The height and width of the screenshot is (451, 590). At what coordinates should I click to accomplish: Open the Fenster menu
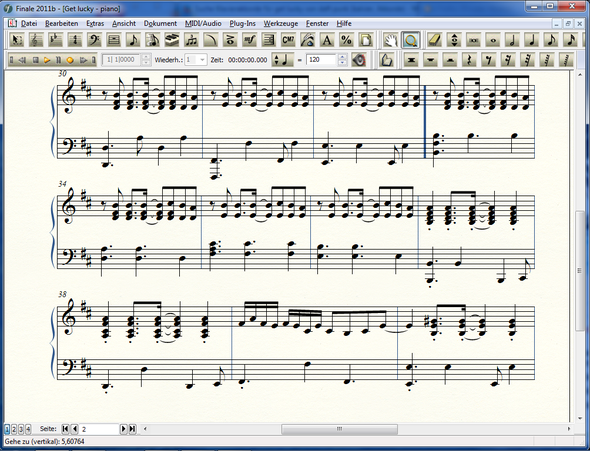pyautogui.click(x=317, y=23)
